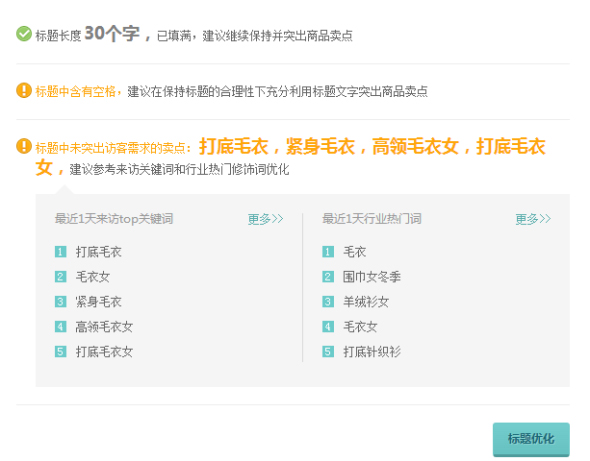Screen dimensions: 590x461
Task: Click rank badge 2 next to 围巾女冬季
Action: (x=328, y=277)
